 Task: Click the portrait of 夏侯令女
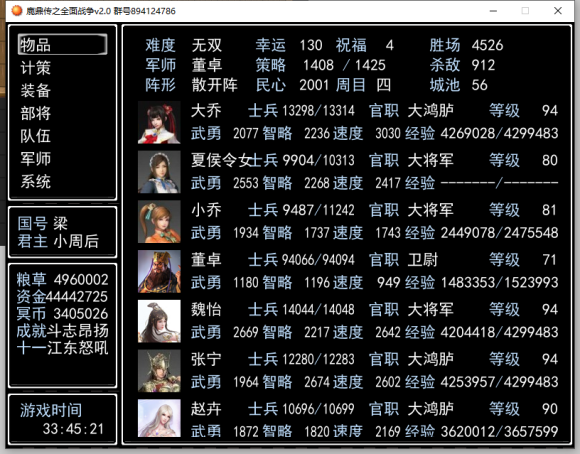(159, 172)
